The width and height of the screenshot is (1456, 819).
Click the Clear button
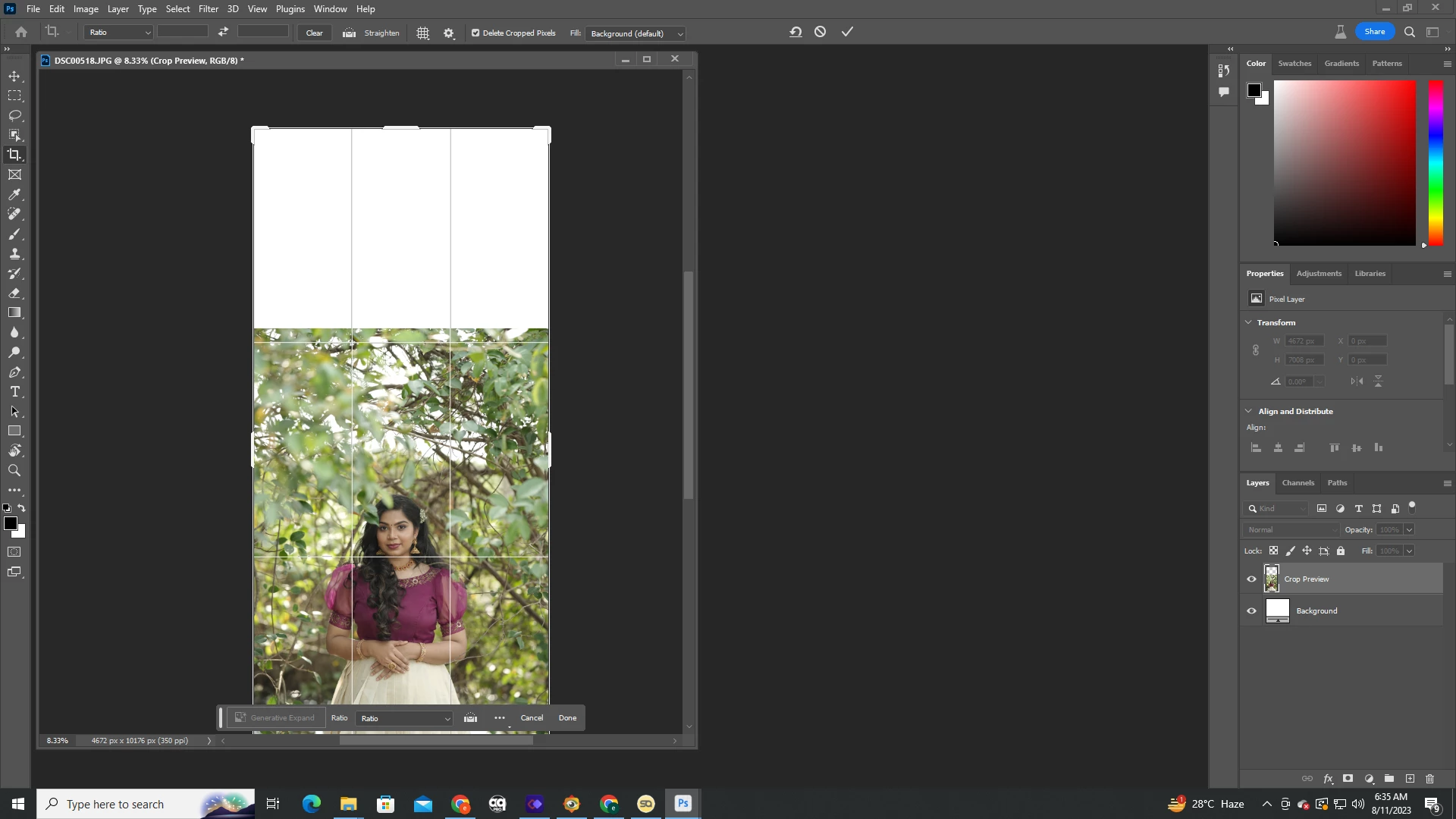(314, 33)
